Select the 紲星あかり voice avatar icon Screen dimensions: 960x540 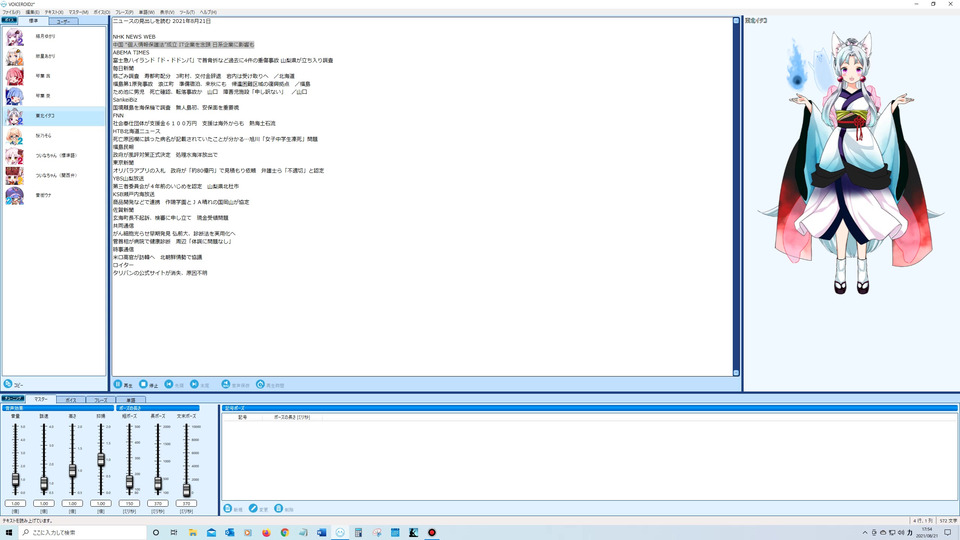pos(15,56)
